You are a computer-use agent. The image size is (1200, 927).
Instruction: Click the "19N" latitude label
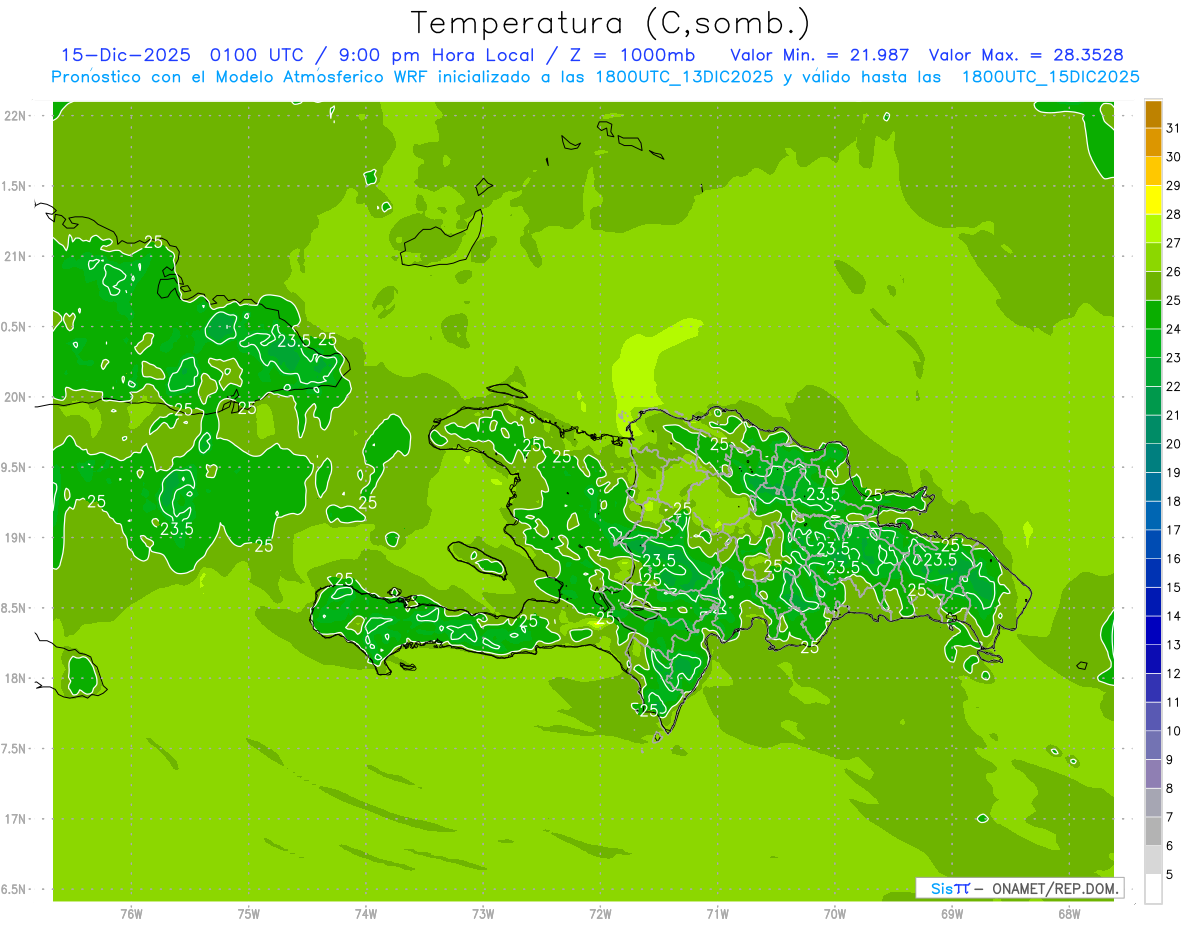[15, 537]
